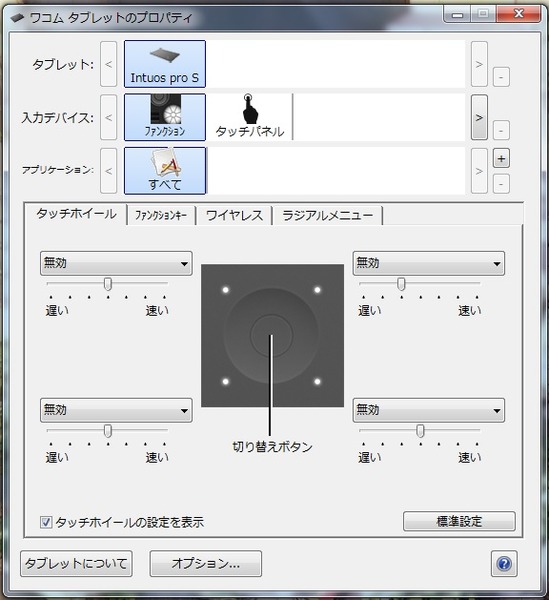Remove tablet with minus button in タブレット row
549x600 pixels.
tap(501, 77)
